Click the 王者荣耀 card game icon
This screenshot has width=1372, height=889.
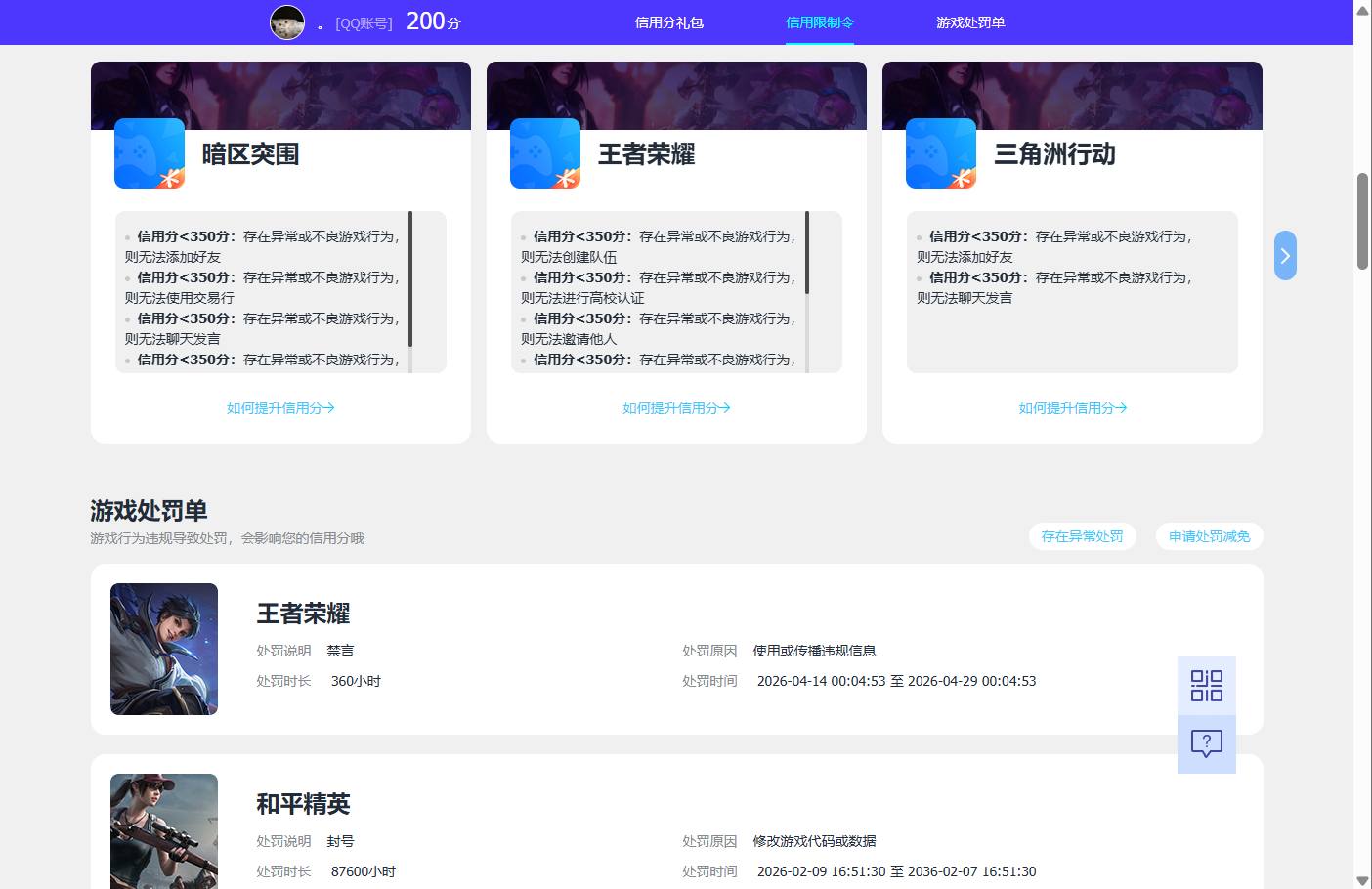545,153
